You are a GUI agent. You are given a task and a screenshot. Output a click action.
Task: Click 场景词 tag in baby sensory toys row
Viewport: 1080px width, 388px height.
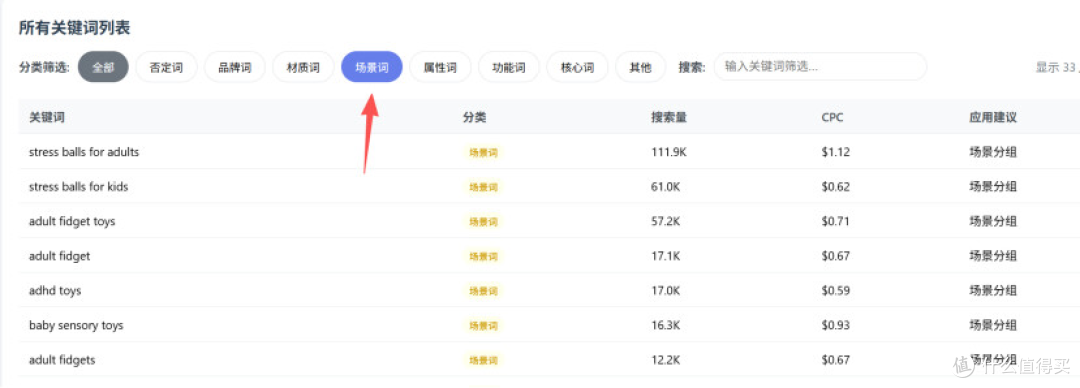coord(483,325)
